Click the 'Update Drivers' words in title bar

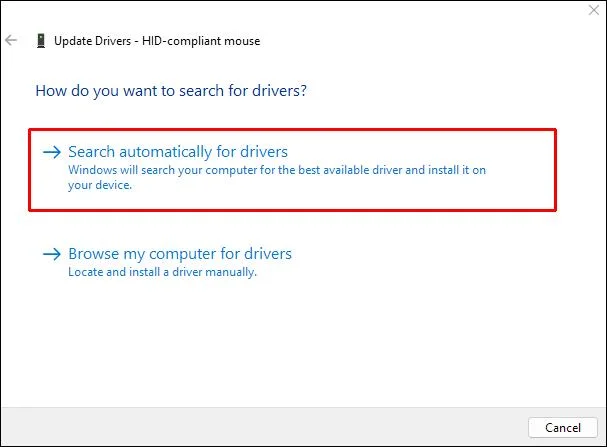click(x=92, y=40)
